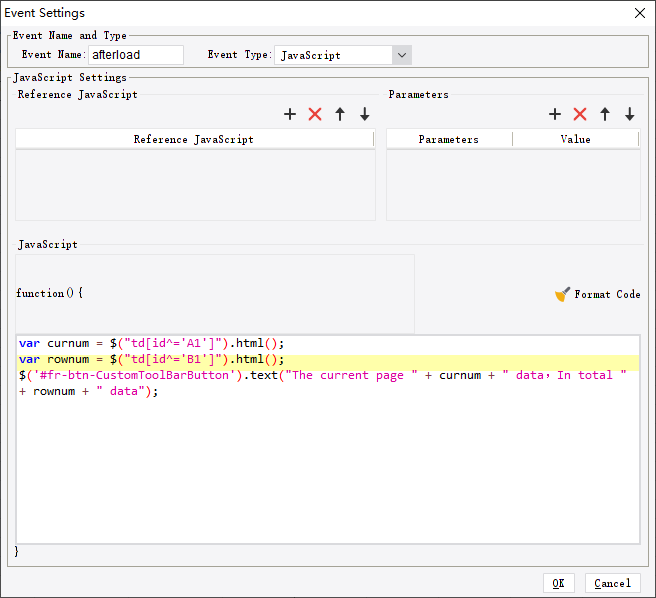Click the Event Name input field
The image size is (656, 598).
click(136, 55)
